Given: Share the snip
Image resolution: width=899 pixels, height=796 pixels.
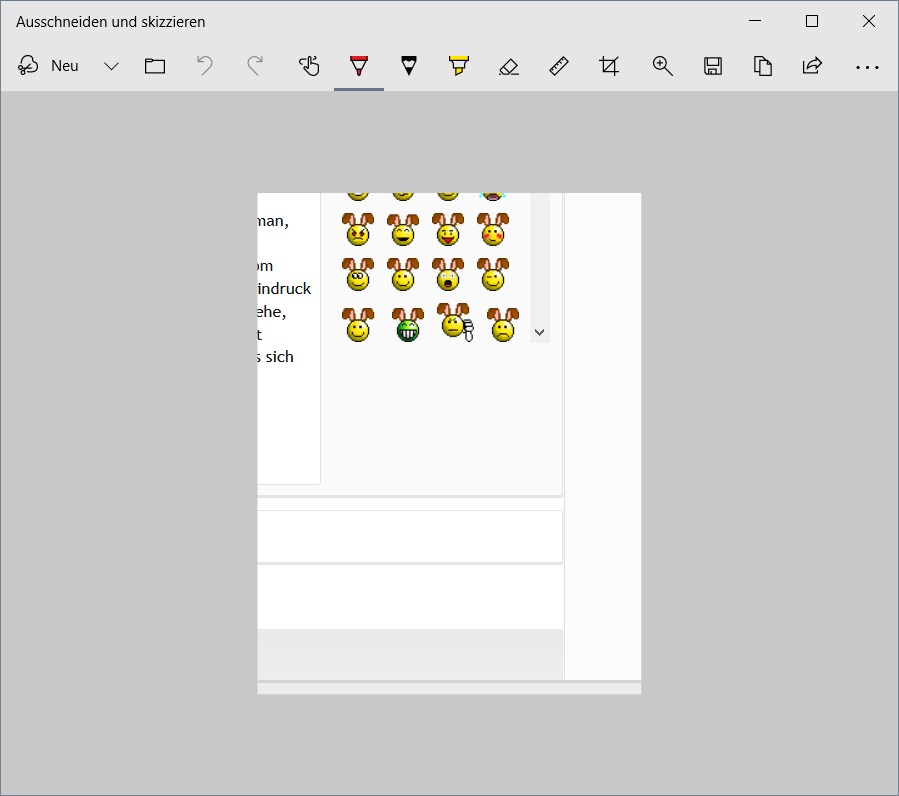Looking at the screenshot, I should 812,66.
